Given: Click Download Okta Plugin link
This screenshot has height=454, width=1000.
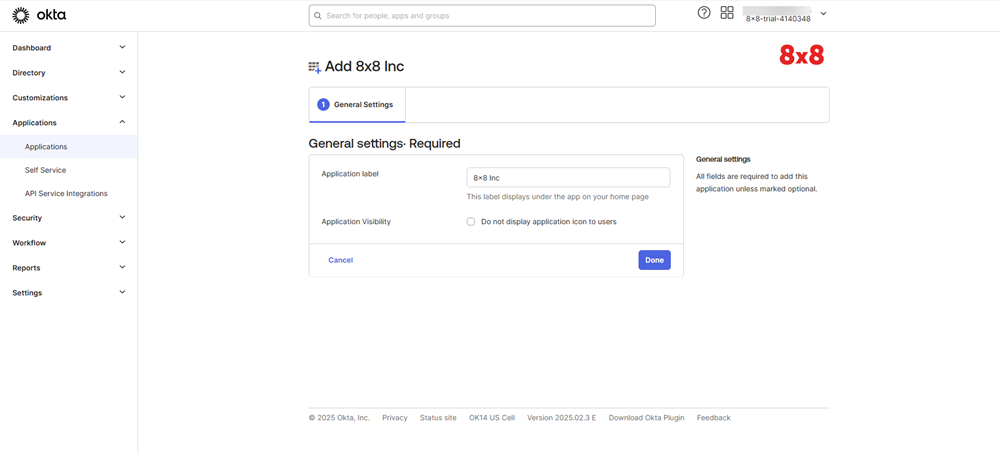Looking at the screenshot, I should 647,418.
